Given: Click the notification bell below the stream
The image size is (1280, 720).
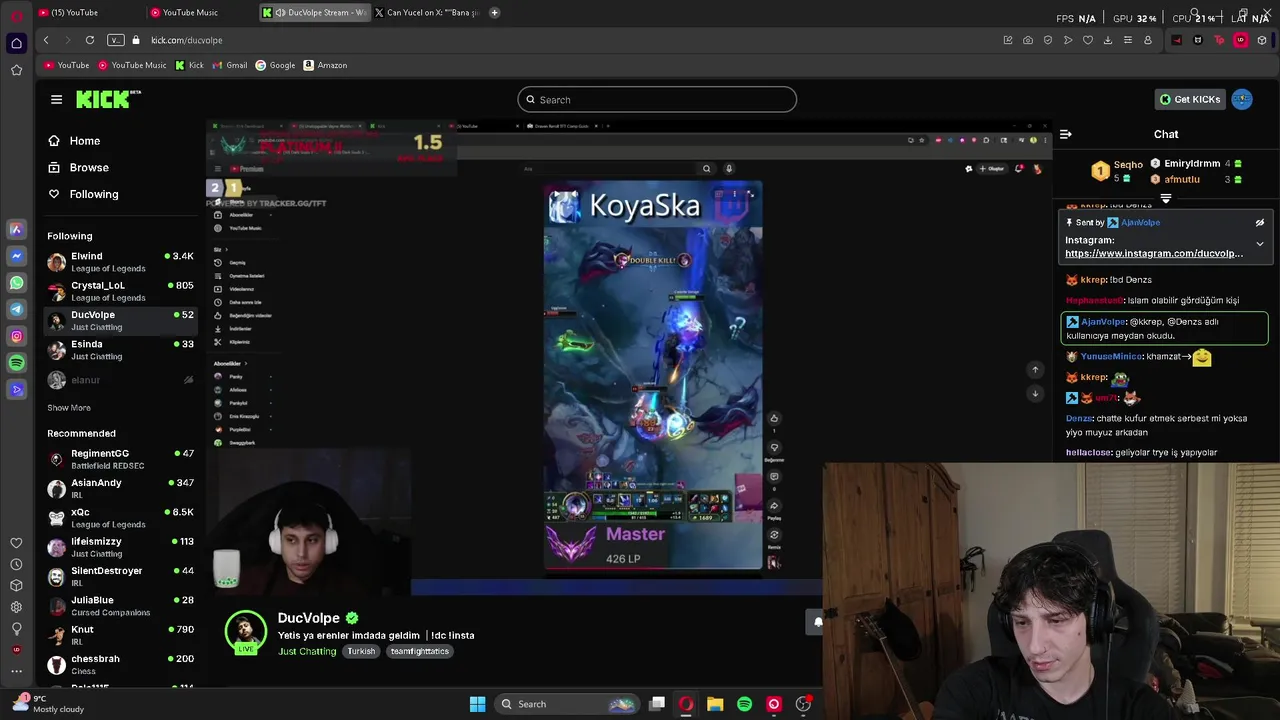Looking at the screenshot, I should pos(818,622).
